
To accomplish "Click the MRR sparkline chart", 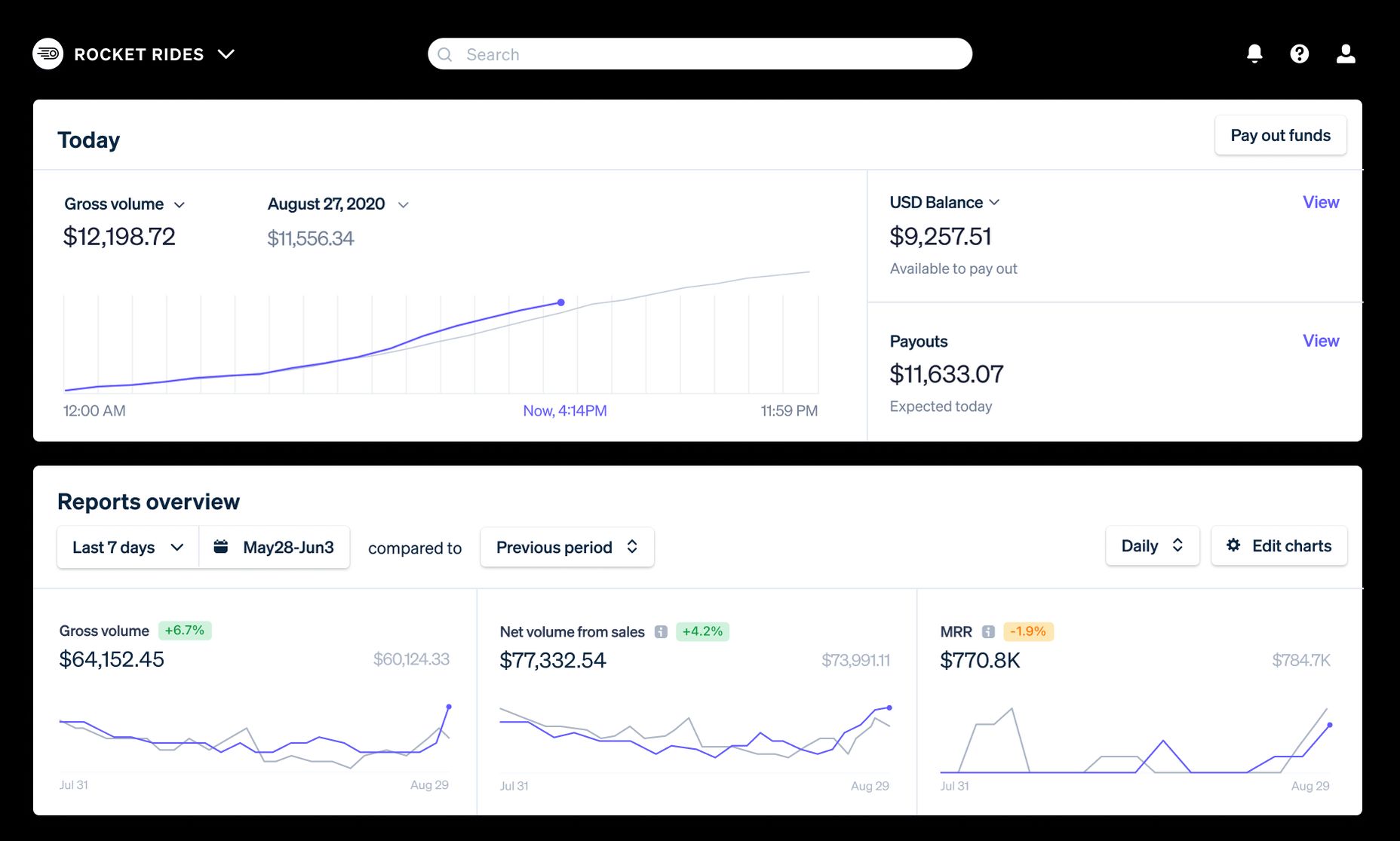I will (1135, 741).
